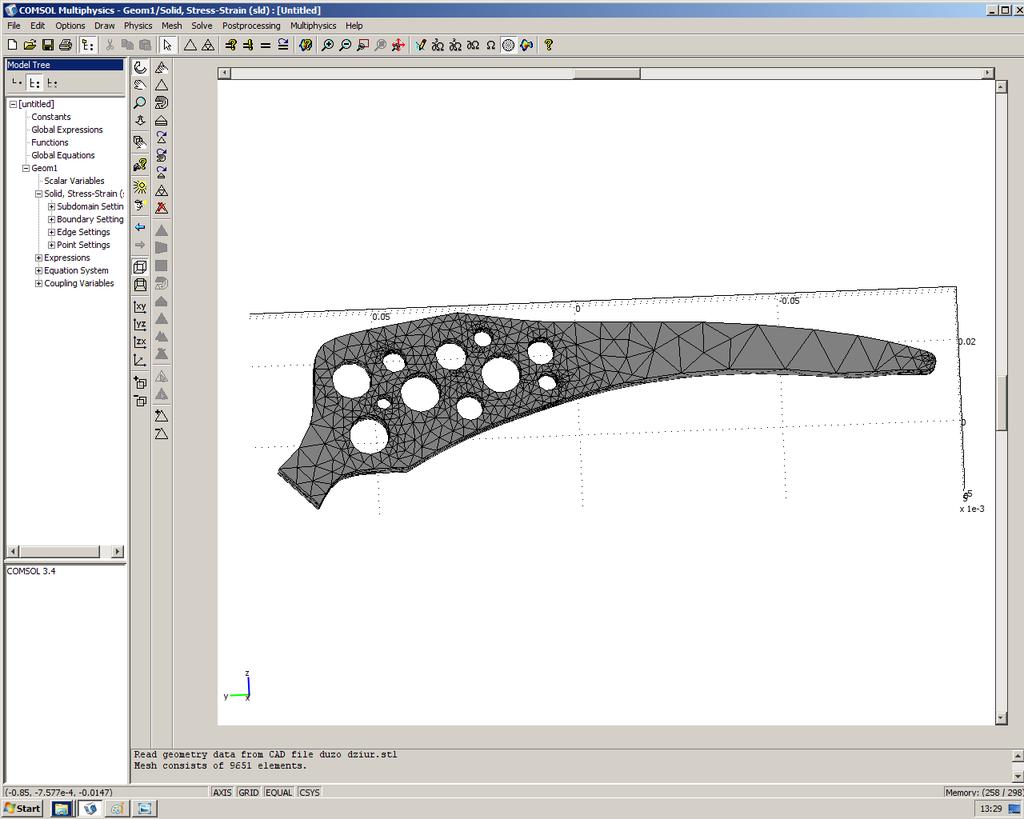Click the drawing area vertical slider thumb
This screenshot has width=1024, height=819.
(1002, 403)
